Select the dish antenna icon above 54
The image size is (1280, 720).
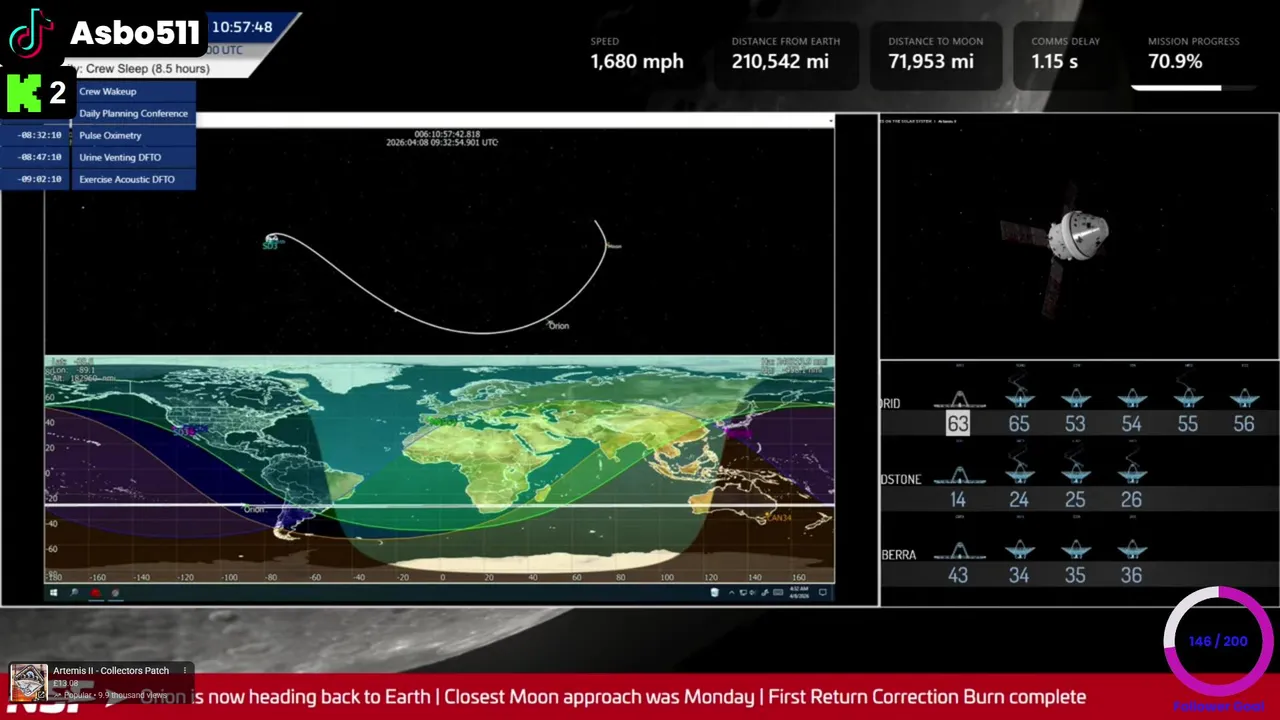pyautogui.click(x=1131, y=397)
